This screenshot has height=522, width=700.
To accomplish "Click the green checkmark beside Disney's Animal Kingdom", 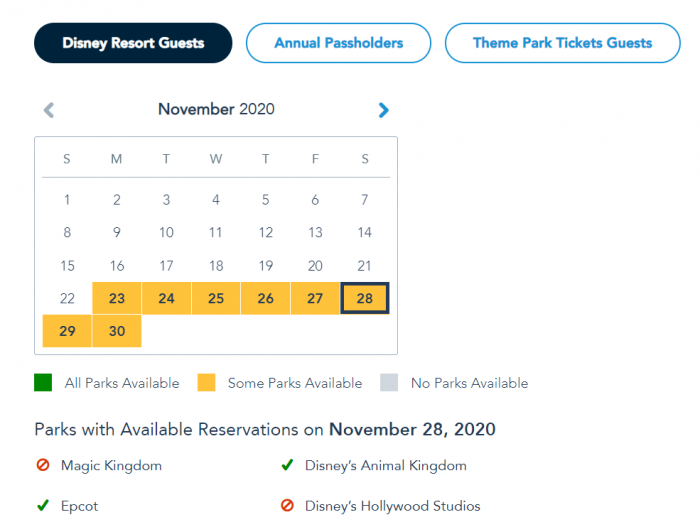I will (287, 465).
